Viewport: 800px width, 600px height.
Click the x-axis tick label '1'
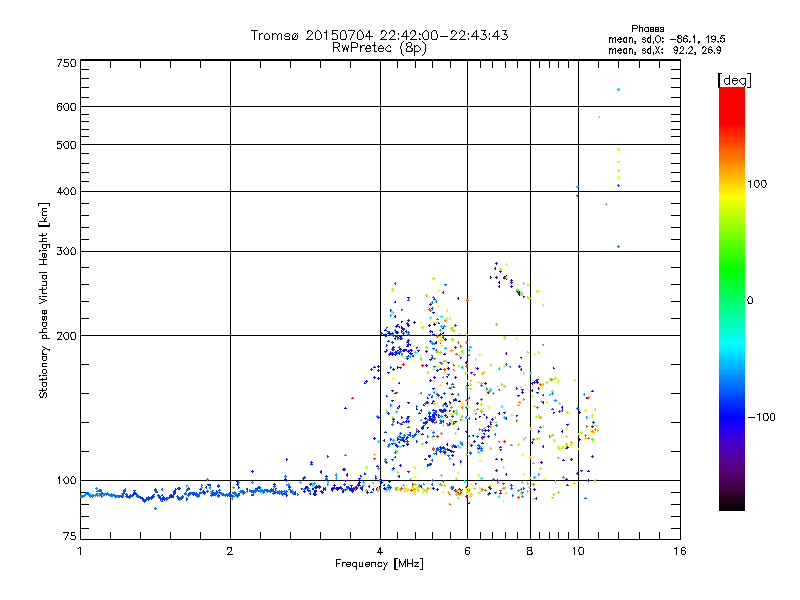tap(80, 551)
